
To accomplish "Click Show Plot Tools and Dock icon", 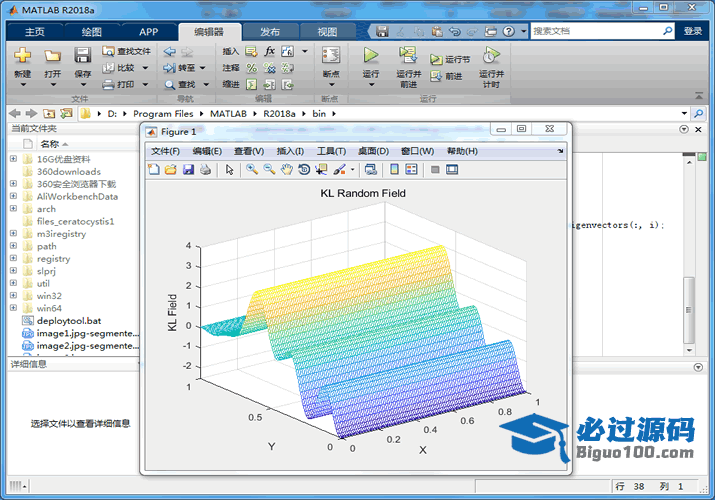I will pos(452,170).
